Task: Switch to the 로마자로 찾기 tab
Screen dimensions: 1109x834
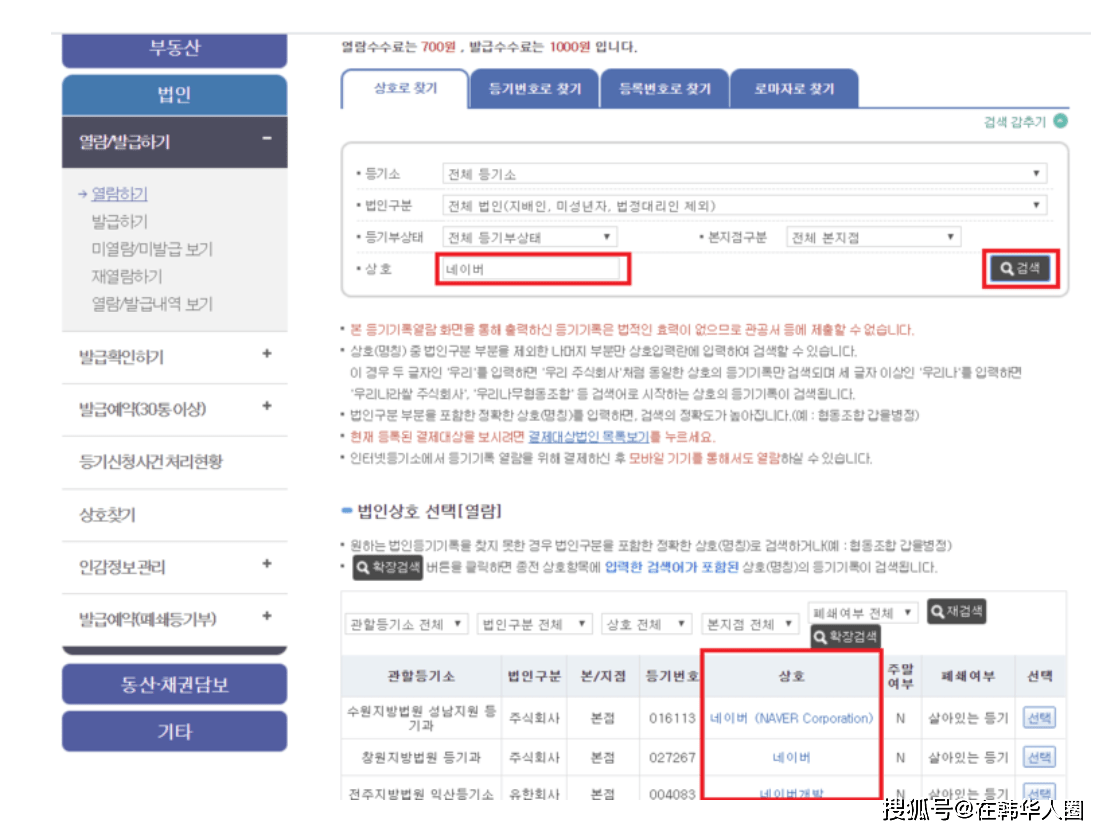Action: 794,88
